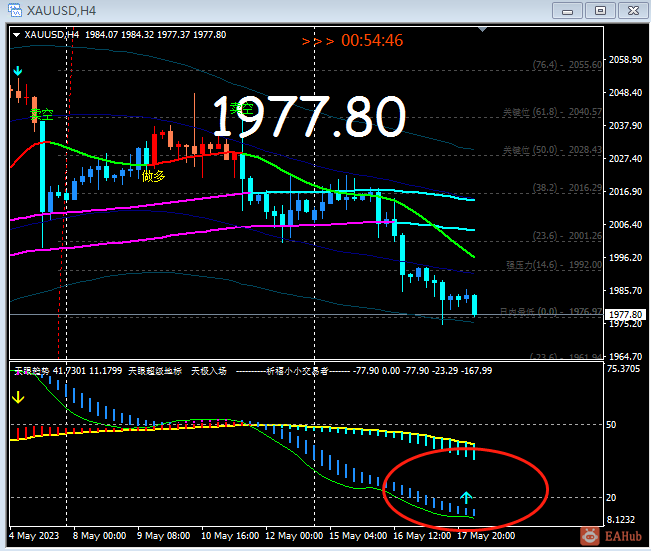The width and height of the screenshot is (651, 551).
Task: Click the cyan down arrow signal above the first candles
Action: click(x=17, y=71)
